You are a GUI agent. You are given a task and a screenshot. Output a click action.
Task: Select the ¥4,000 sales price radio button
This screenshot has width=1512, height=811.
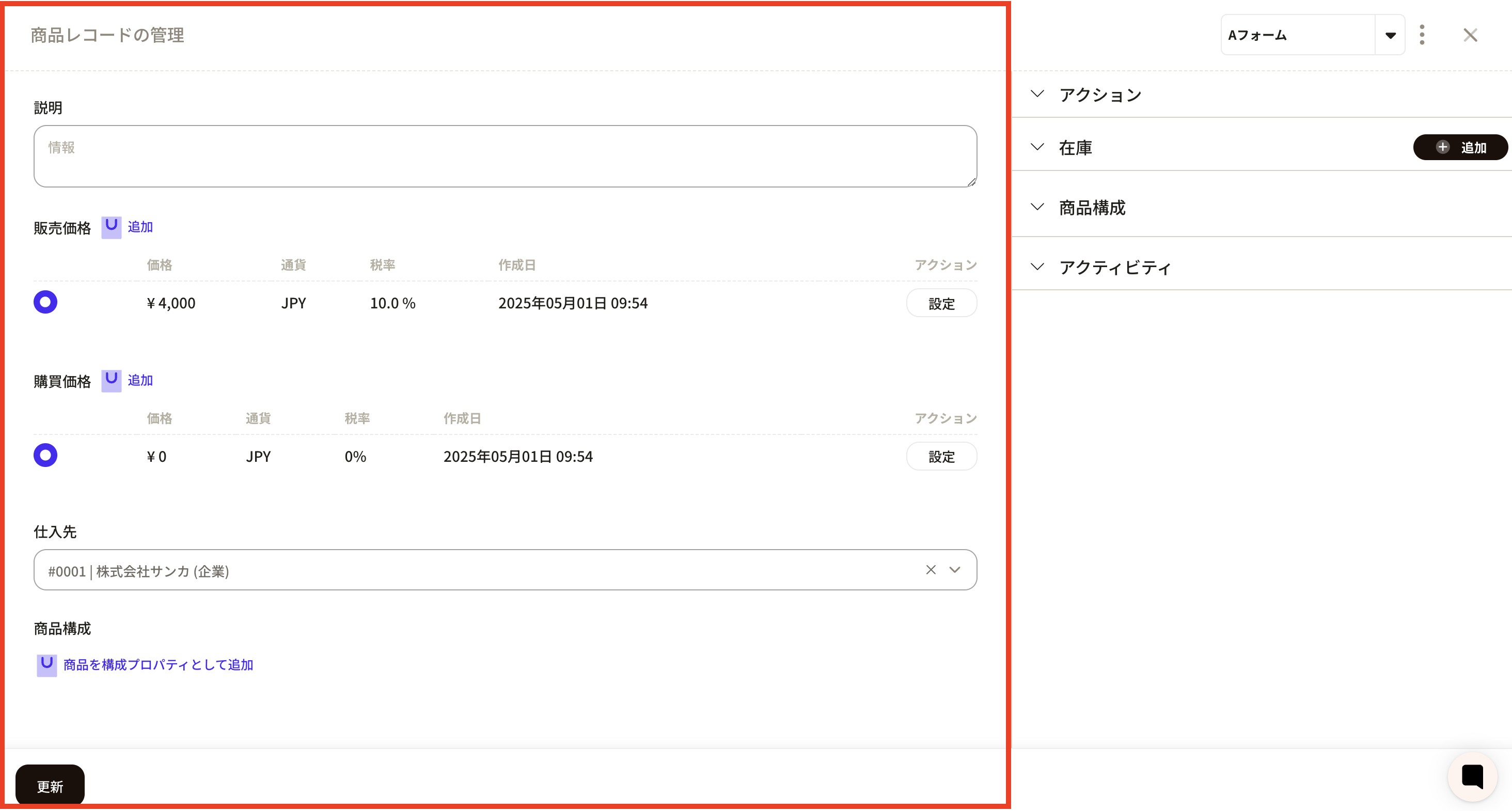[45, 302]
